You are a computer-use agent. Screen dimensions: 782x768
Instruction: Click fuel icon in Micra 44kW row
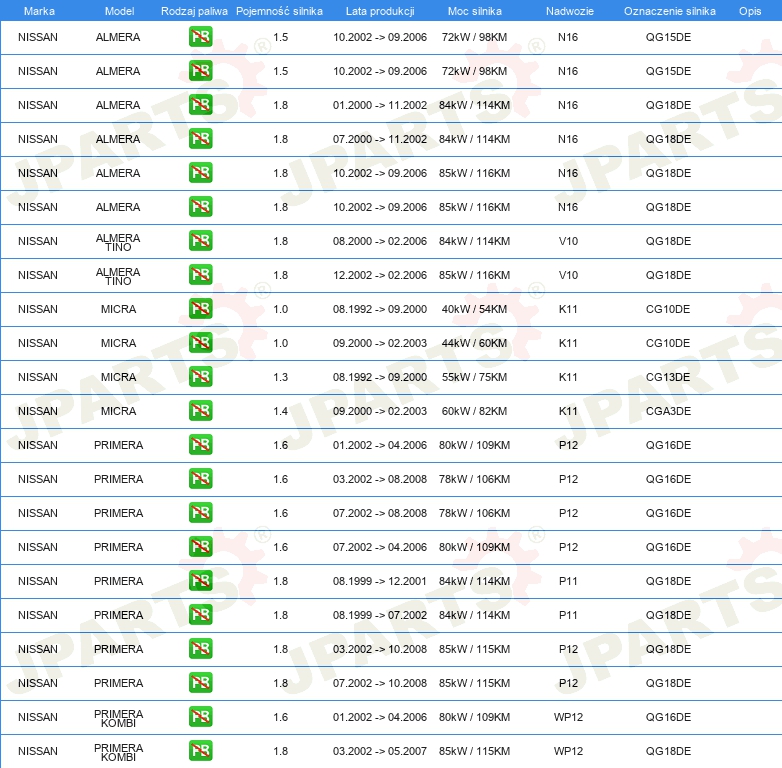200,342
